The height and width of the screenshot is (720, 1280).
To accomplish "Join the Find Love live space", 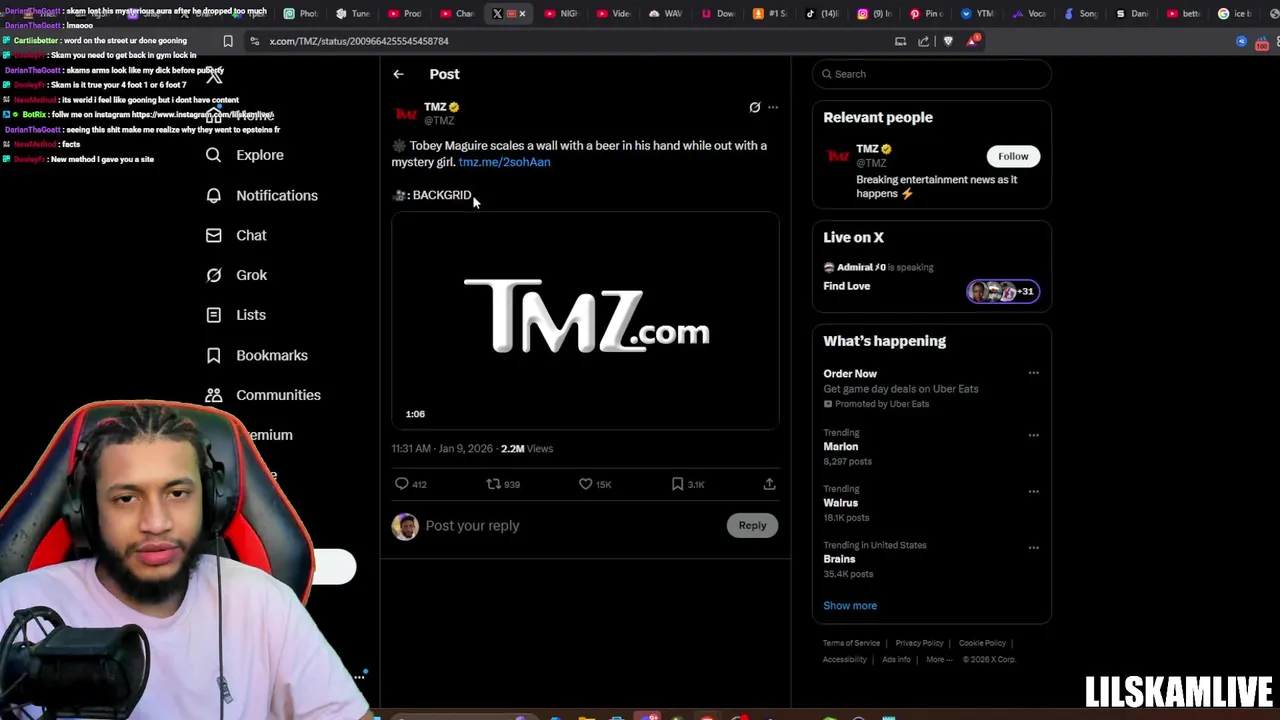I will [847, 286].
